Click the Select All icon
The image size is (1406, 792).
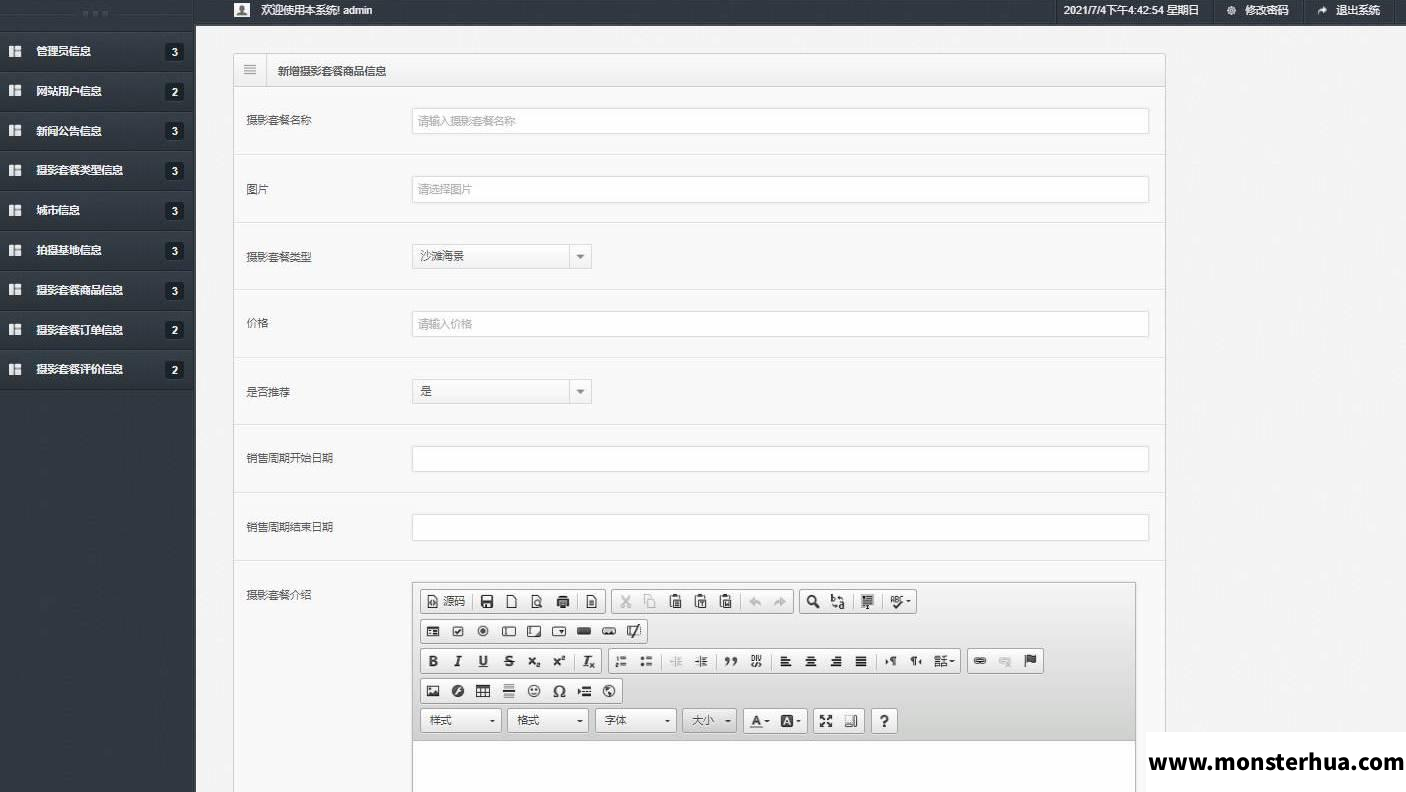coord(867,601)
